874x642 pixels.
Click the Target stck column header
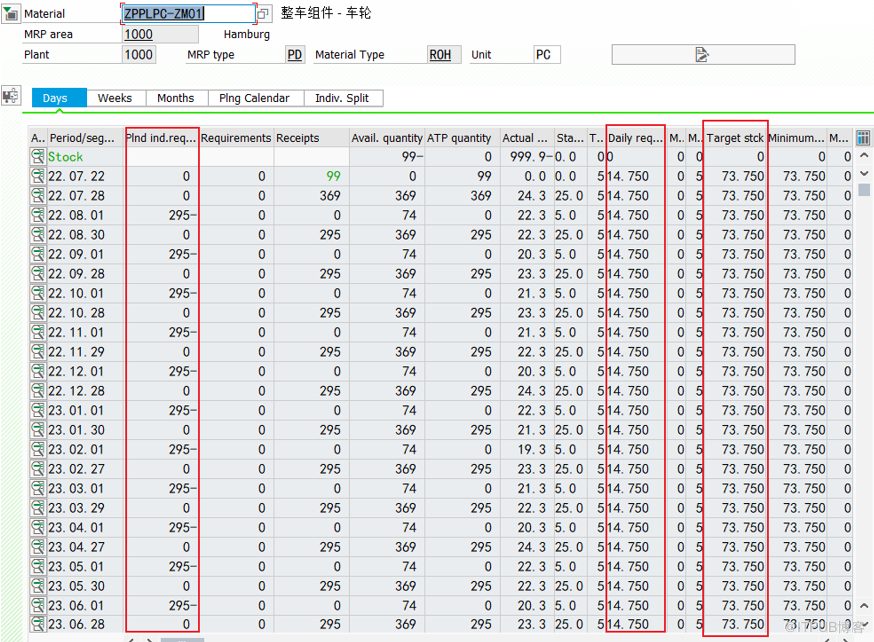735,138
